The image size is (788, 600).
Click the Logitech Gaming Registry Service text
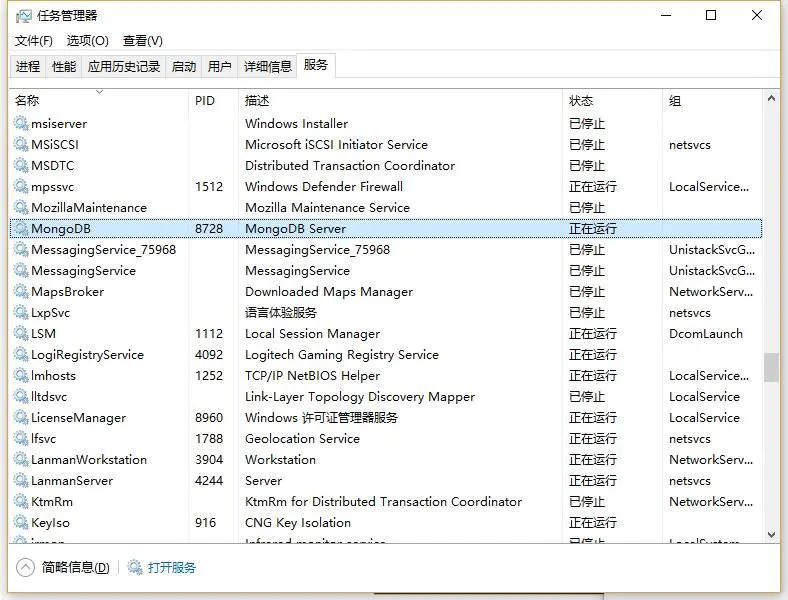pyautogui.click(x=342, y=355)
